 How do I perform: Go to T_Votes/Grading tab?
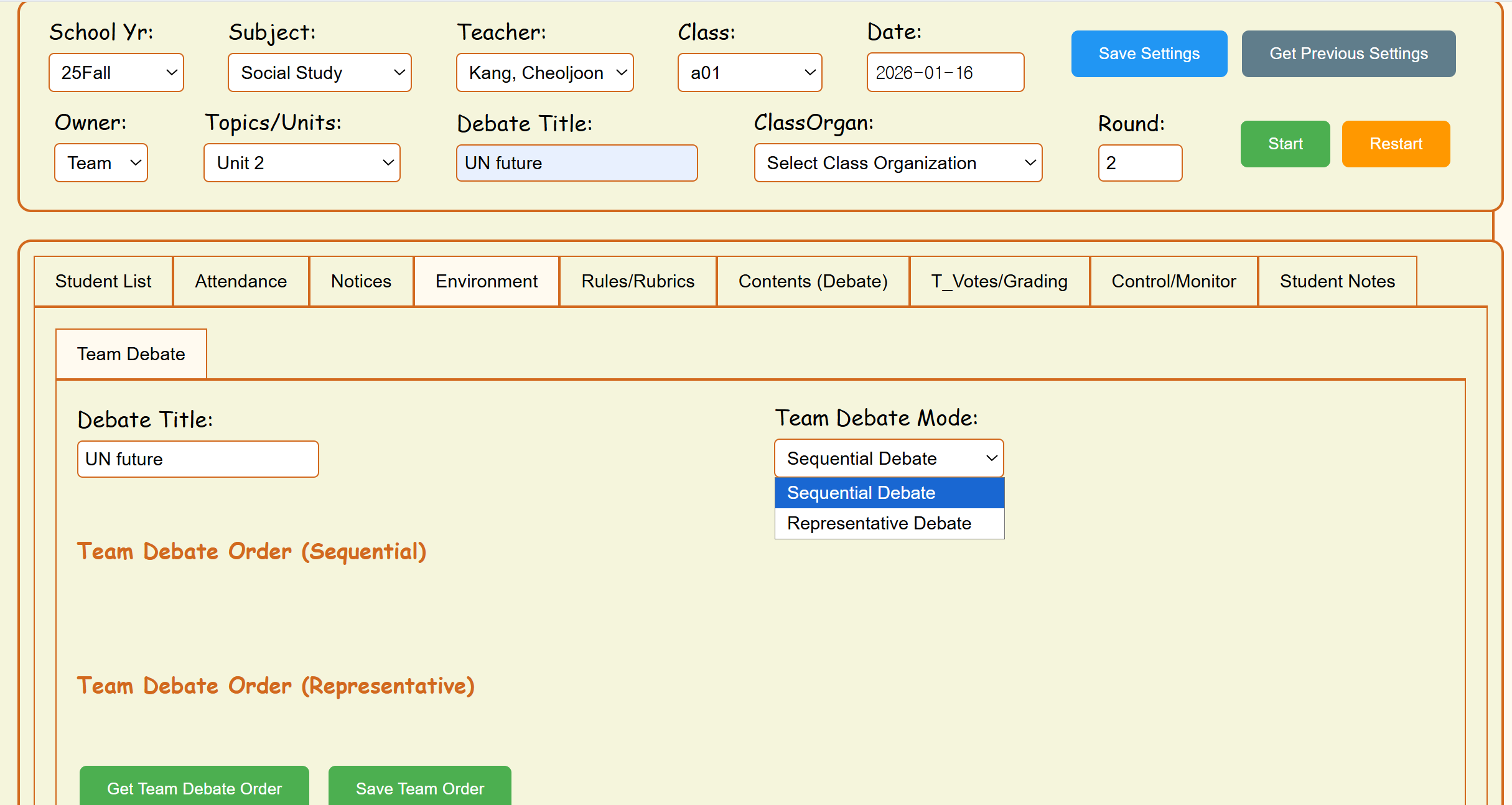click(x=999, y=281)
